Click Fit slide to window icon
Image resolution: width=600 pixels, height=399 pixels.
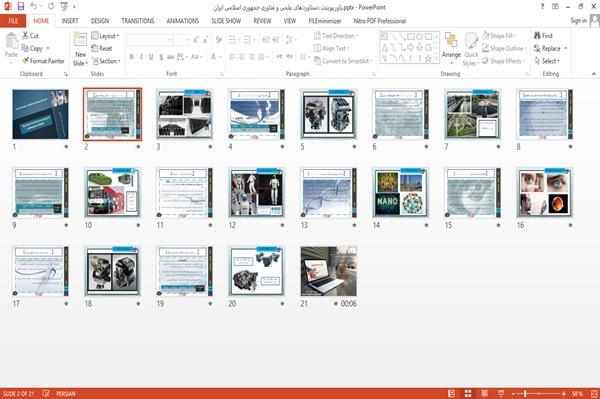click(x=594, y=393)
